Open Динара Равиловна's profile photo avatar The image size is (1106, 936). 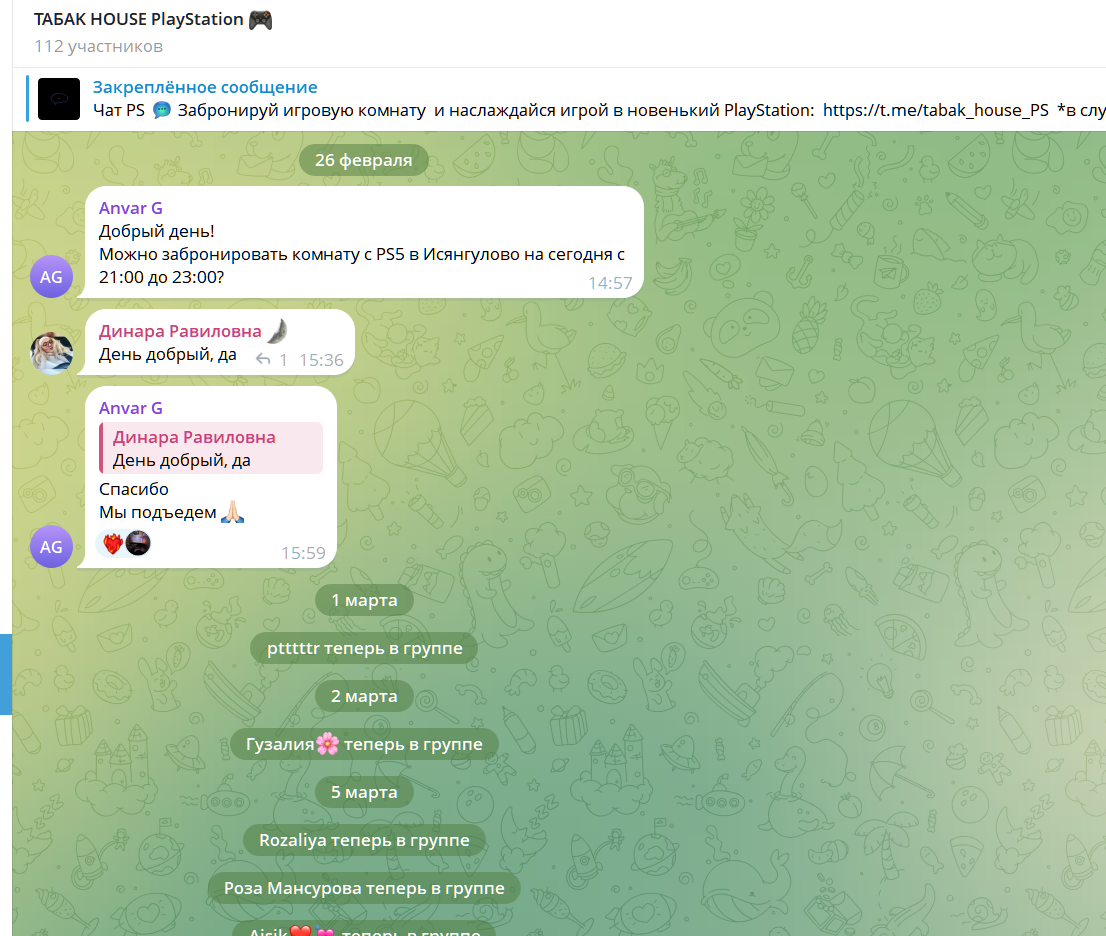(51, 353)
